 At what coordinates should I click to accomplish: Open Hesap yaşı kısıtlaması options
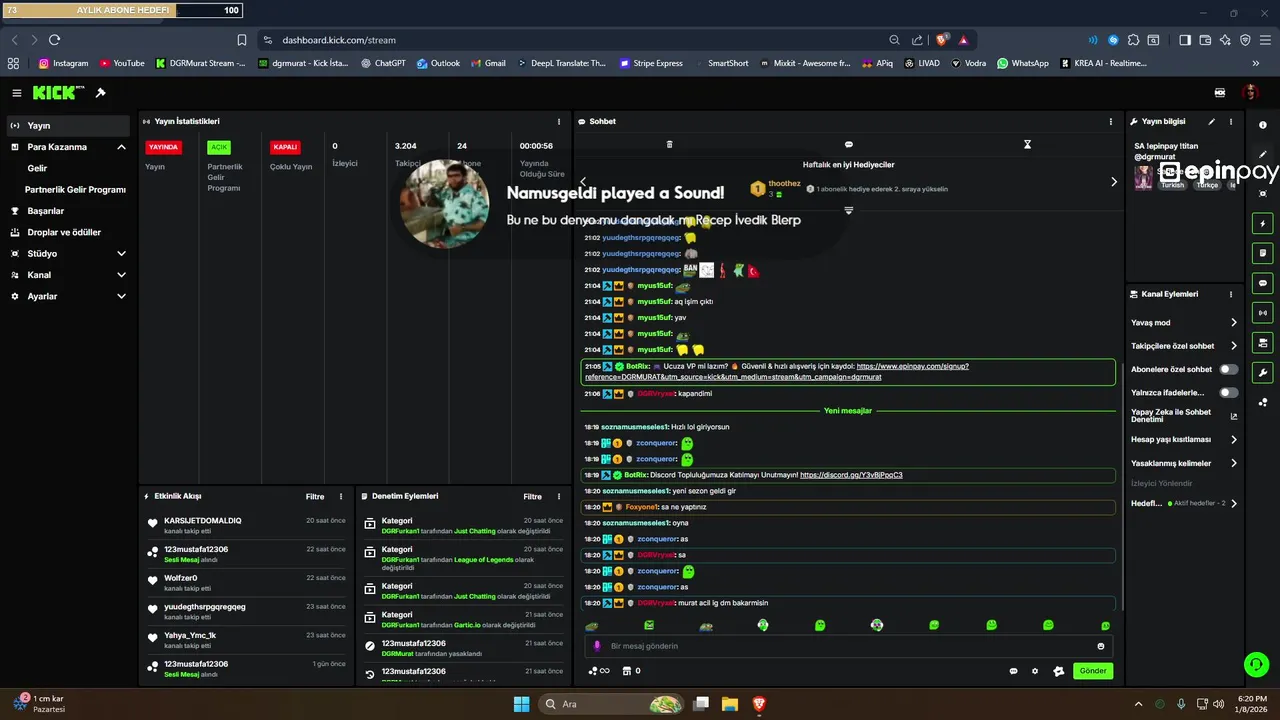pos(1184,439)
